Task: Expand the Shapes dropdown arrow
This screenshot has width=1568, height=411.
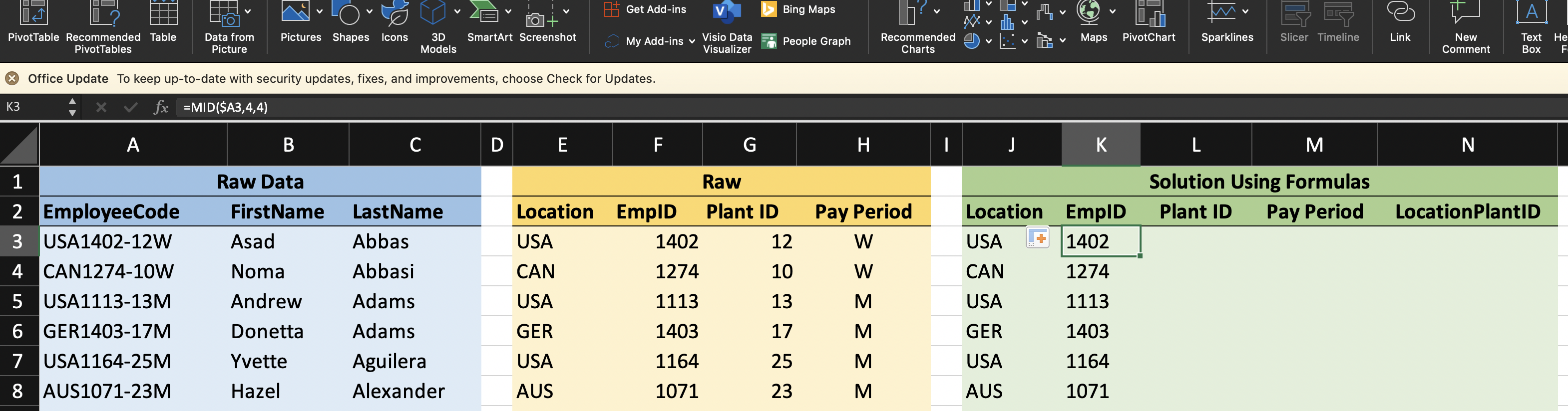Action: click(x=370, y=11)
